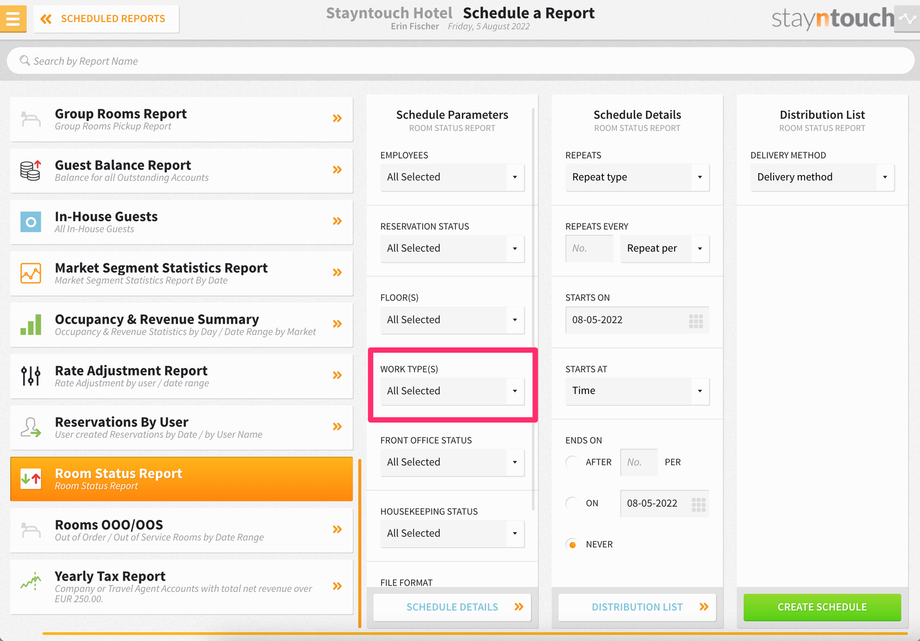Select the Occupancy & Revenue Summary item
920x641 pixels.
[181, 325]
